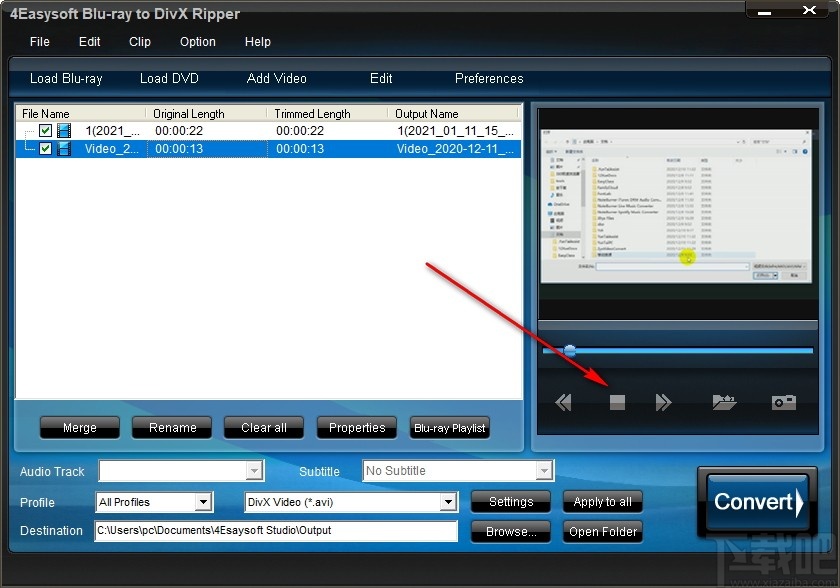Click the Add Video toolbar item
This screenshot has width=840, height=588.
tap(276, 78)
